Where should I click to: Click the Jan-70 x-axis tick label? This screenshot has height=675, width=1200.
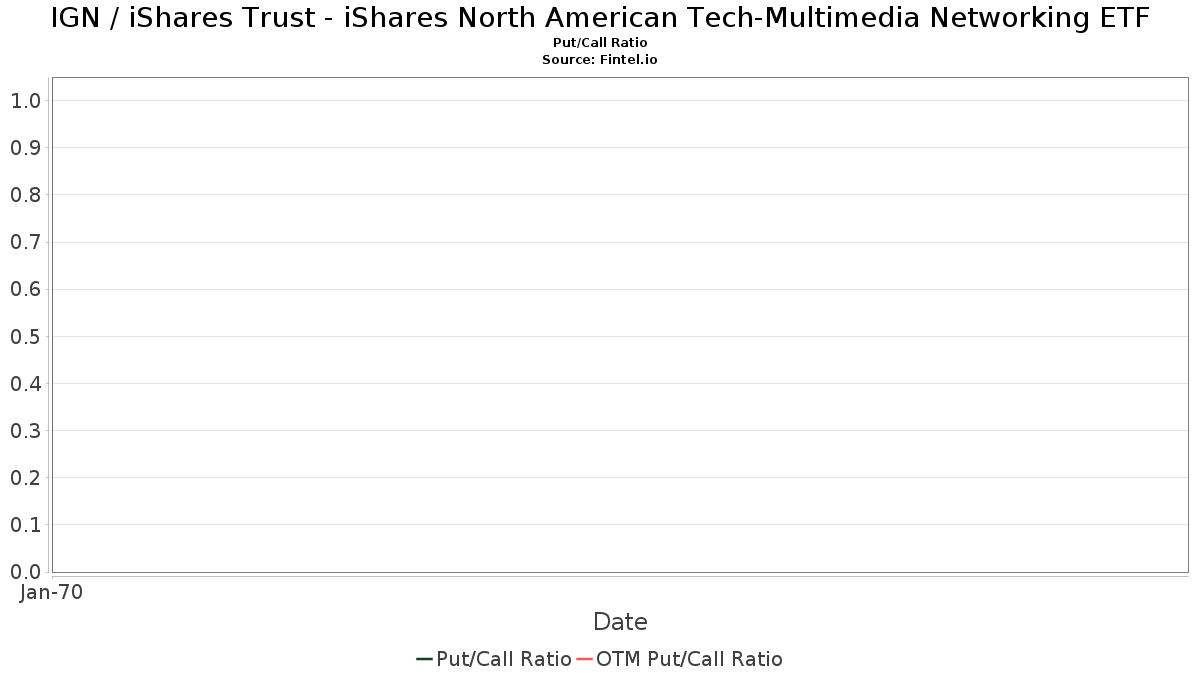pyautogui.click(x=51, y=592)
